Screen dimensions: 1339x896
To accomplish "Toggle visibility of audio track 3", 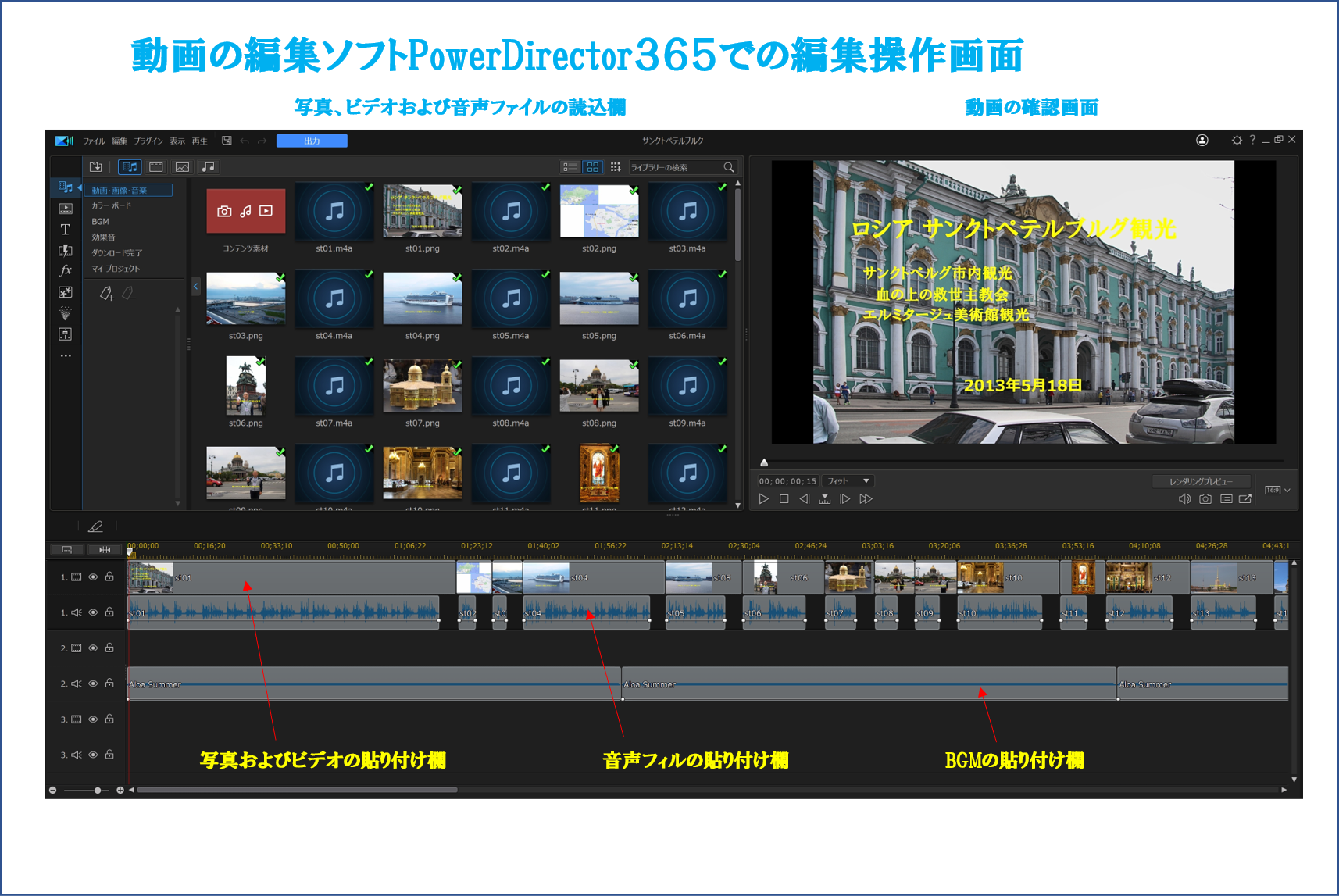I will tap(93, 755).
